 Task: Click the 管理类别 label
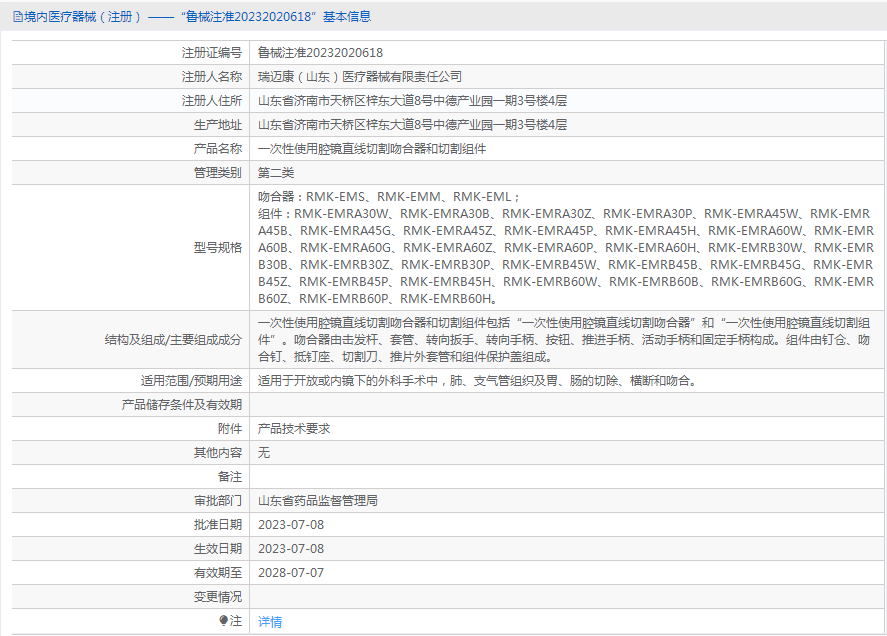pos(218,173)
